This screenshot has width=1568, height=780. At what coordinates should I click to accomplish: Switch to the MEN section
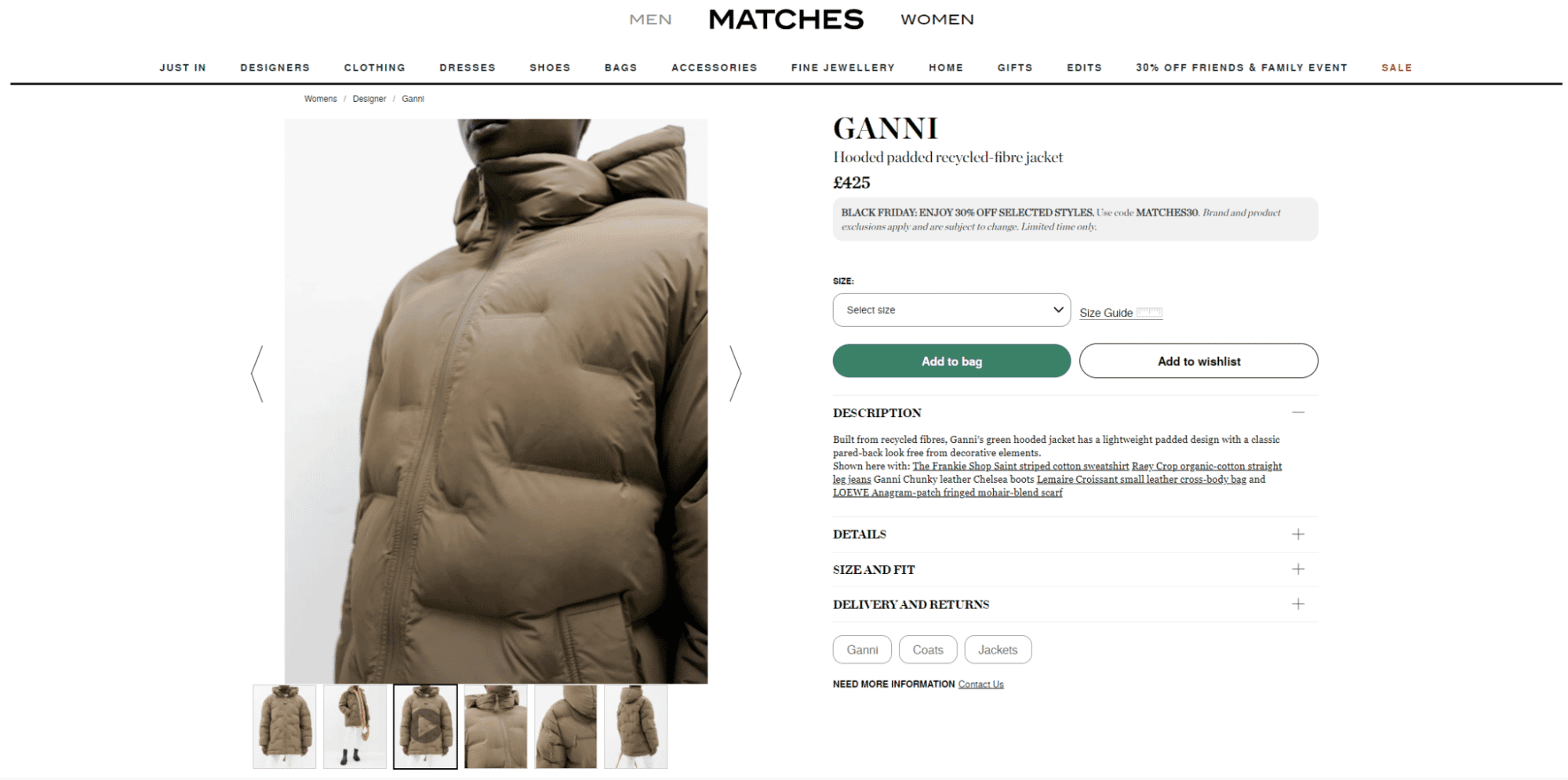[650, 20]
